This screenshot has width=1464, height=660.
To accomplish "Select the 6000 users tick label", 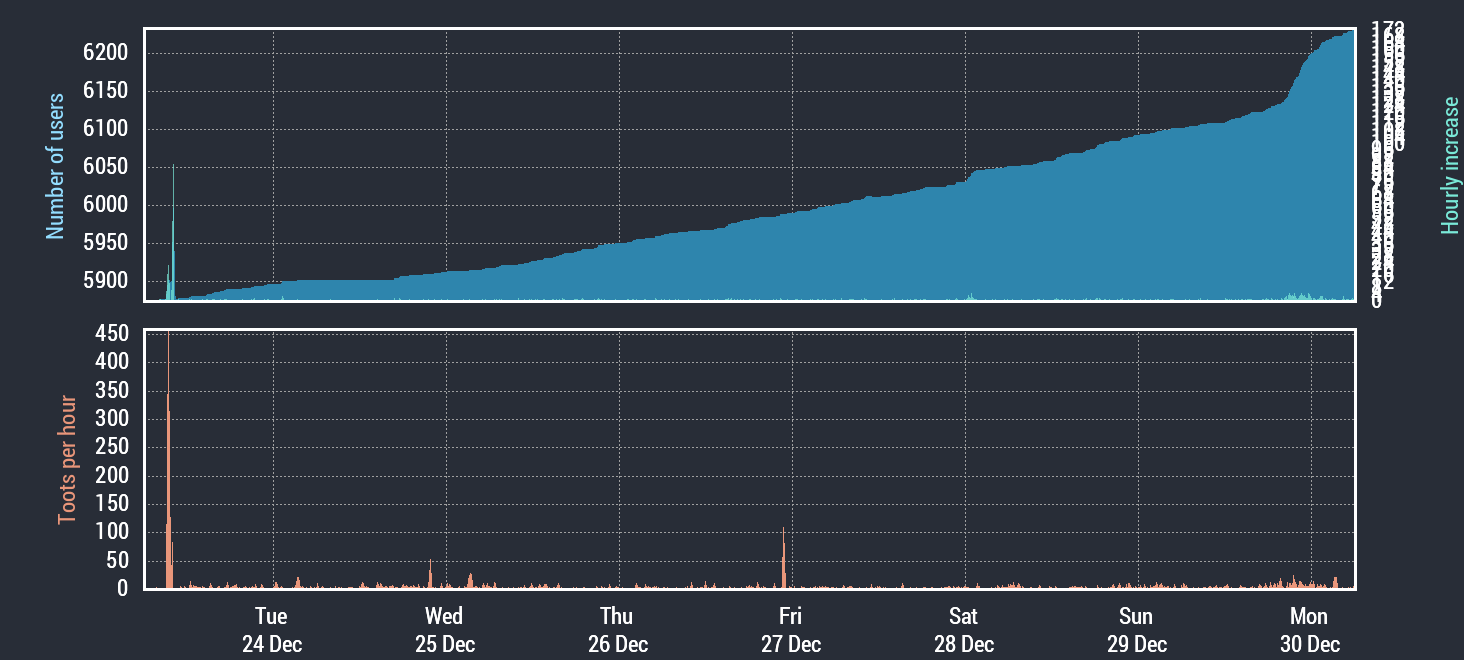I will point(106,205).
